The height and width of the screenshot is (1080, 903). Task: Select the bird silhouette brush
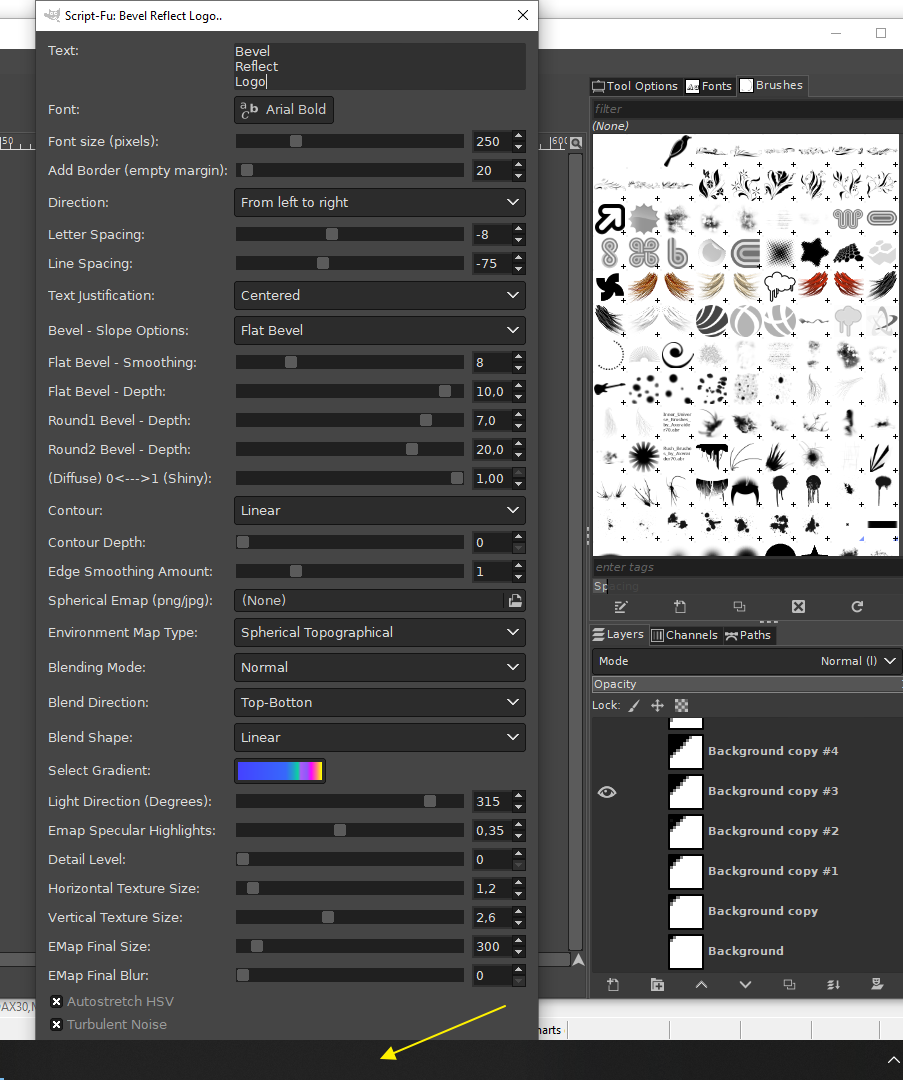coord(676,150)
